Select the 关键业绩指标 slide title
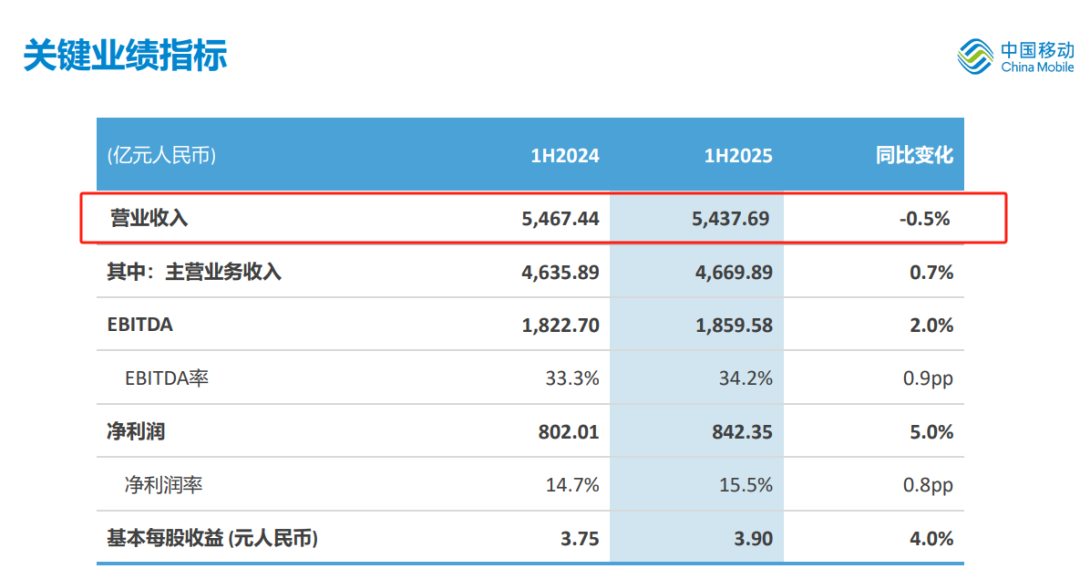Image resolution: width=1080 pixels, height=569 pixels. point(125,55)
